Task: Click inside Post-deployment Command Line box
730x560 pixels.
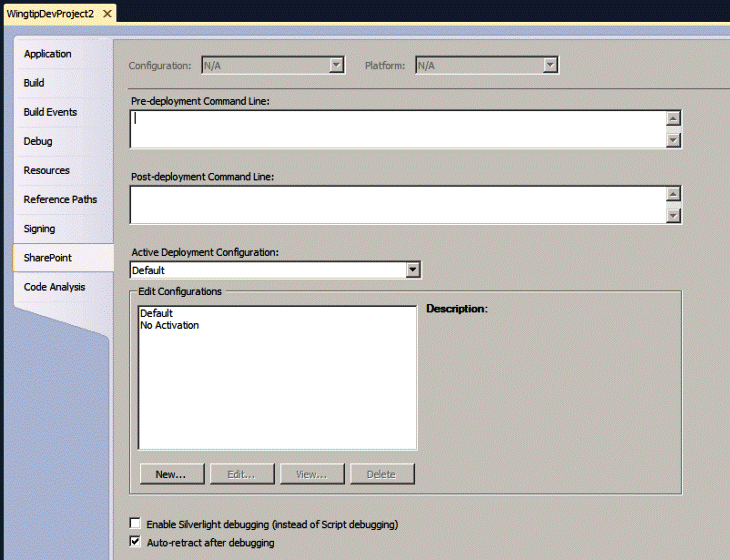Action: pos(398,205)
